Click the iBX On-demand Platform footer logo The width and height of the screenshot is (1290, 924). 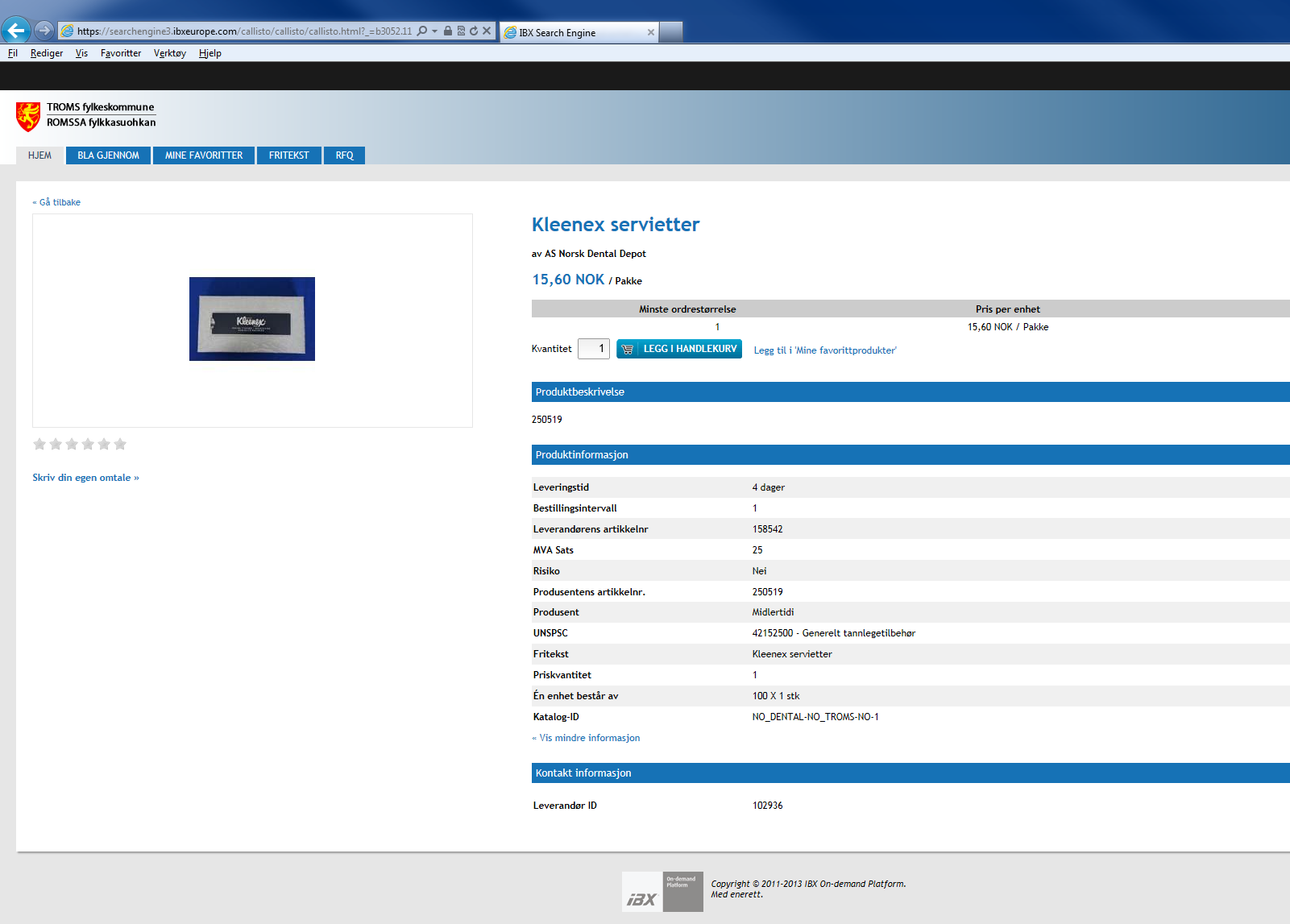pos(662,892)
